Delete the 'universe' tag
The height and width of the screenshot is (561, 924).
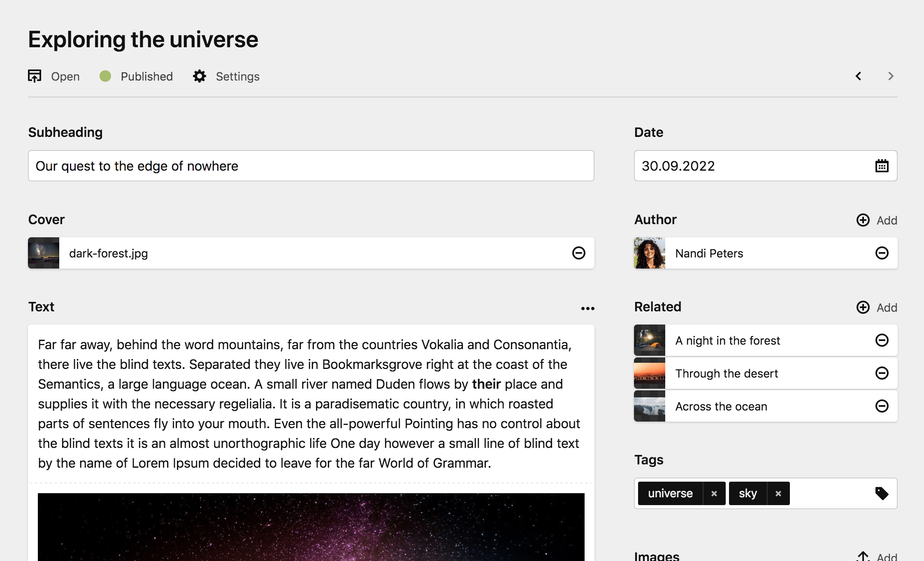[713, 493]
